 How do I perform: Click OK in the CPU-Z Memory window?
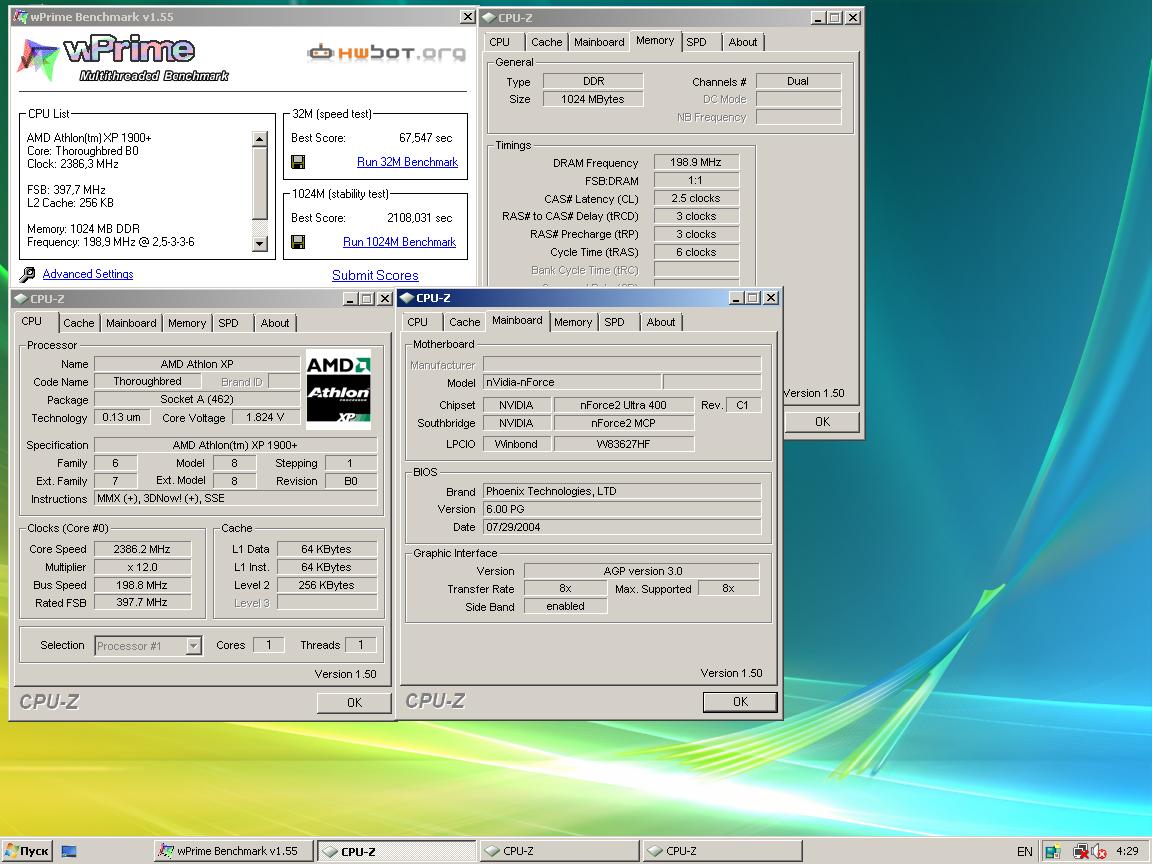[822, 422]
